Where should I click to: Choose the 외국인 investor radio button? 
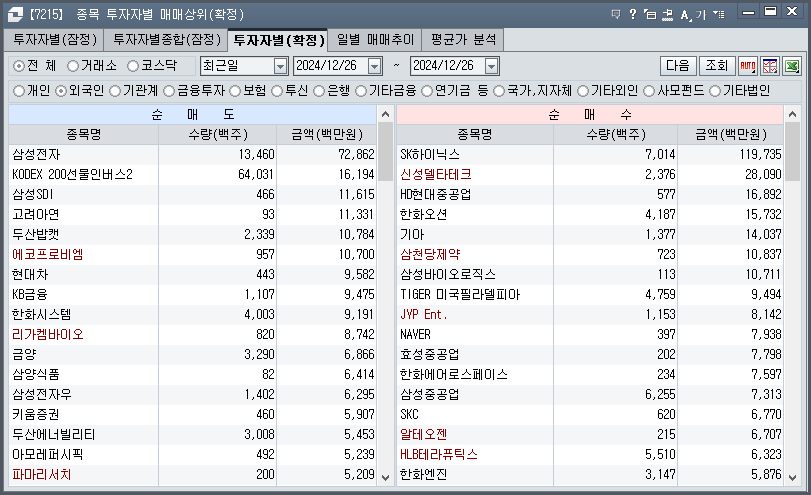pos(61,91)
